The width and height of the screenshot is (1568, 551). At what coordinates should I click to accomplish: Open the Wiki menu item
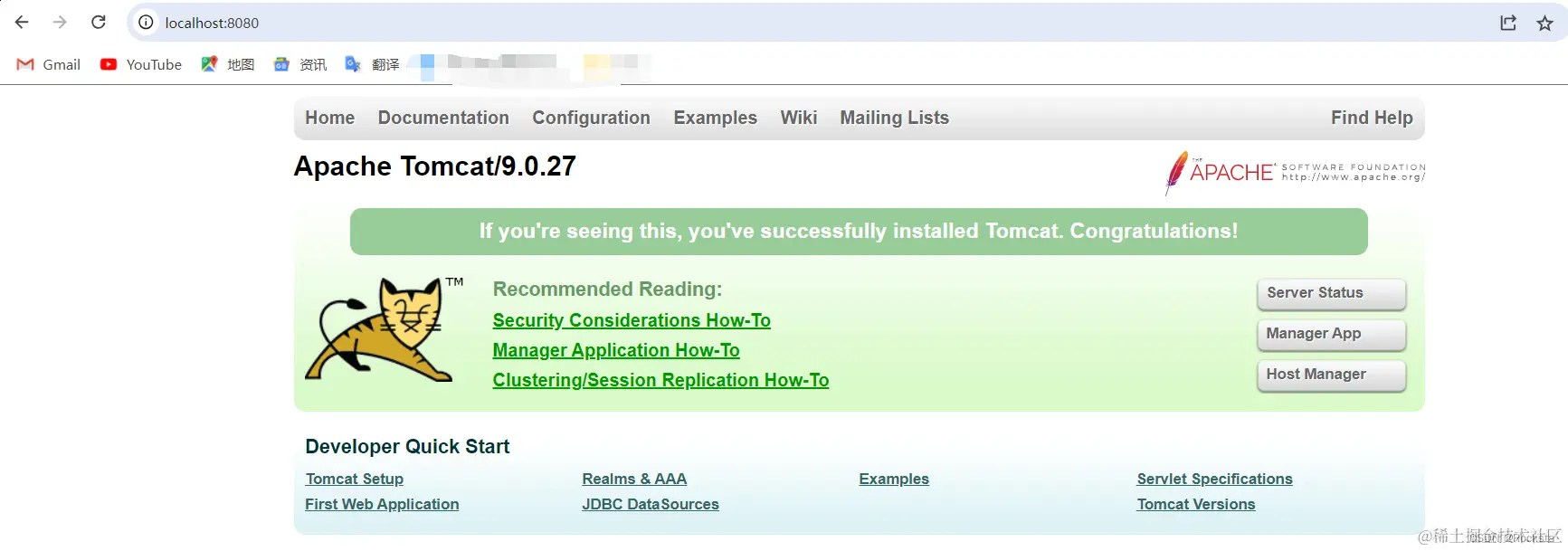coord(799,118)
